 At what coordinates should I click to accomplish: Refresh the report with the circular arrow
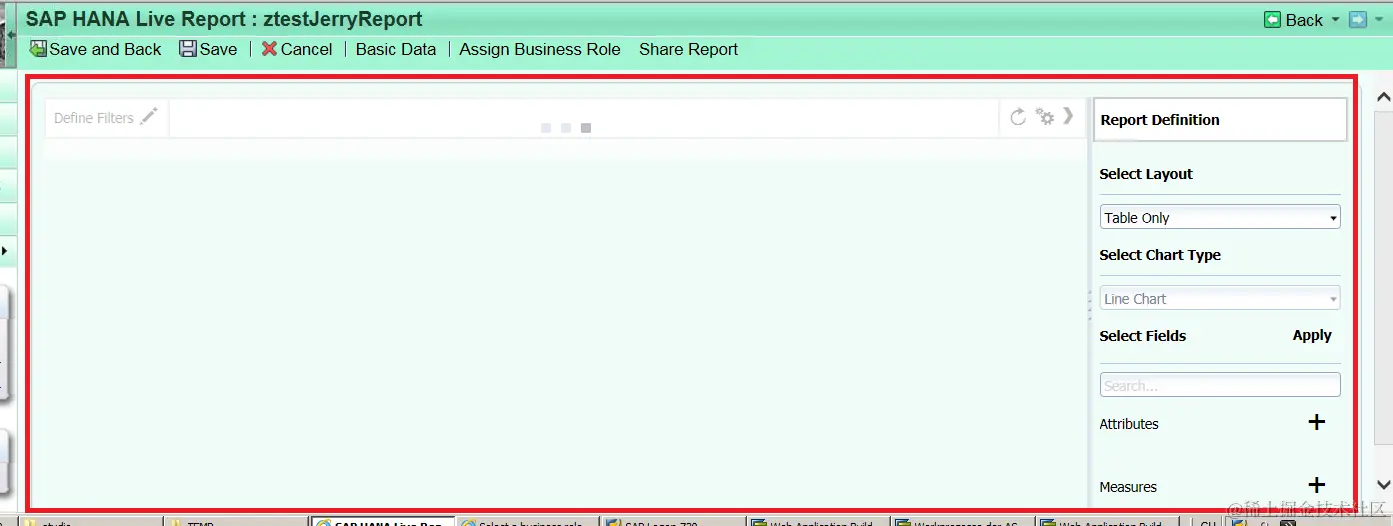point(1018,117)
